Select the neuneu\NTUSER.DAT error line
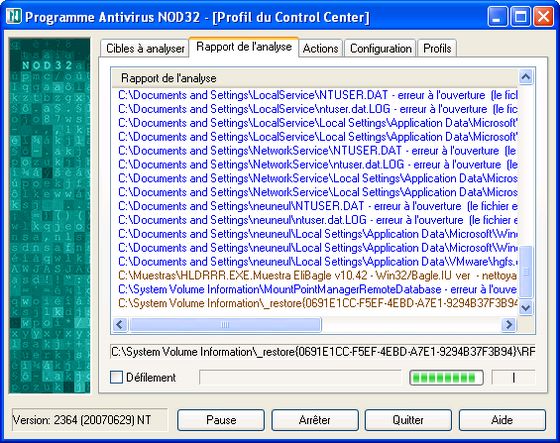The height and width of the screenshot is (443, 560). click(x=318, y=206)
